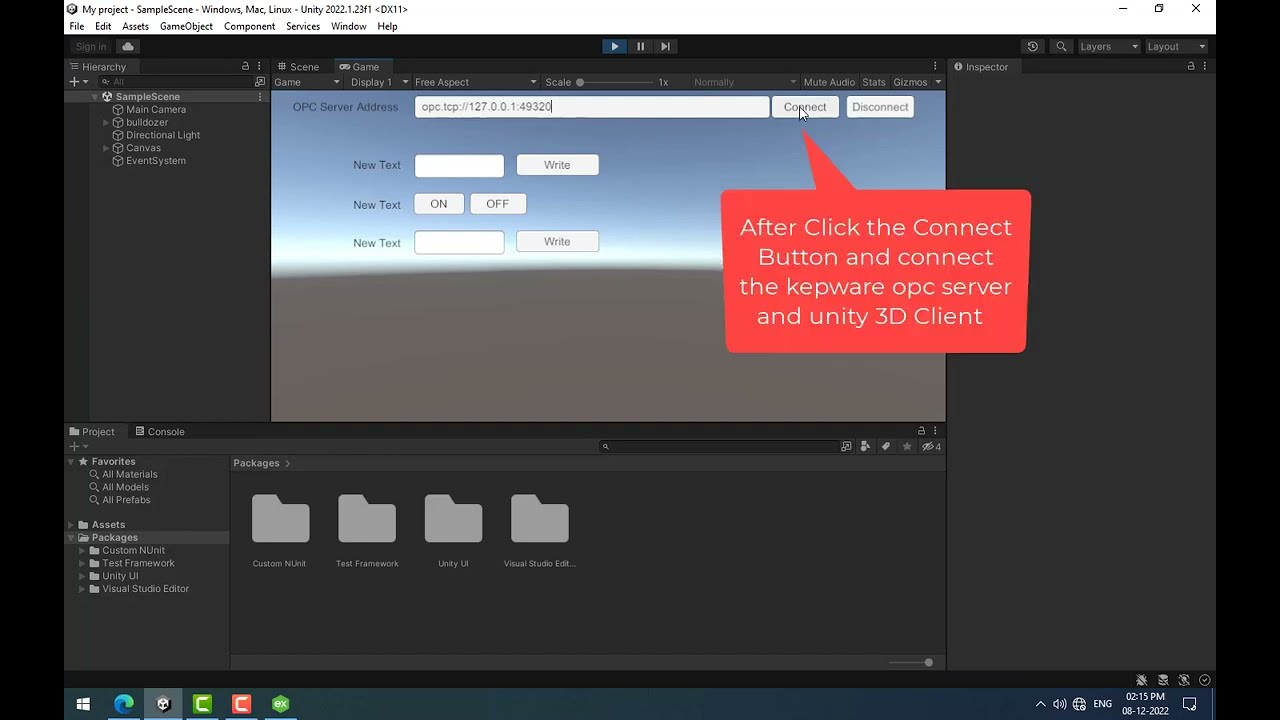Open Undo History icon in top toolbar
1280x720 pixels.
click(x=1033, y=46)
